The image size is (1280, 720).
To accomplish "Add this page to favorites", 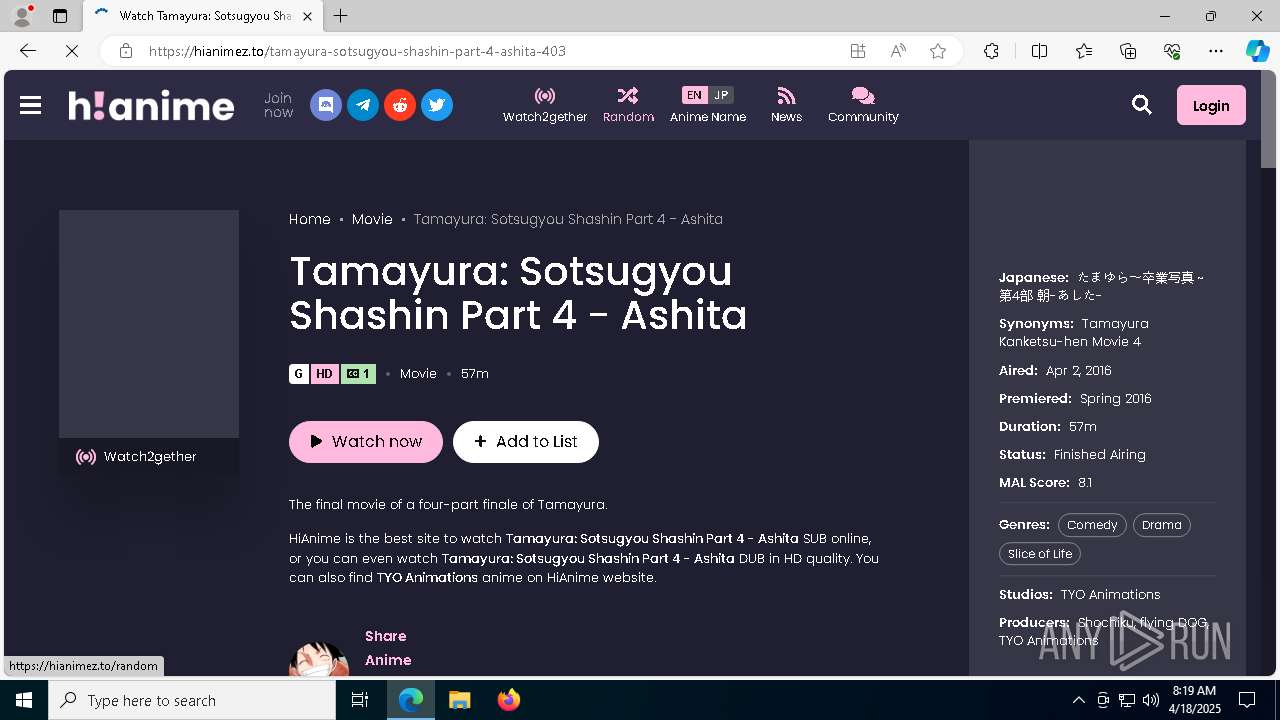I will [938, 51].
